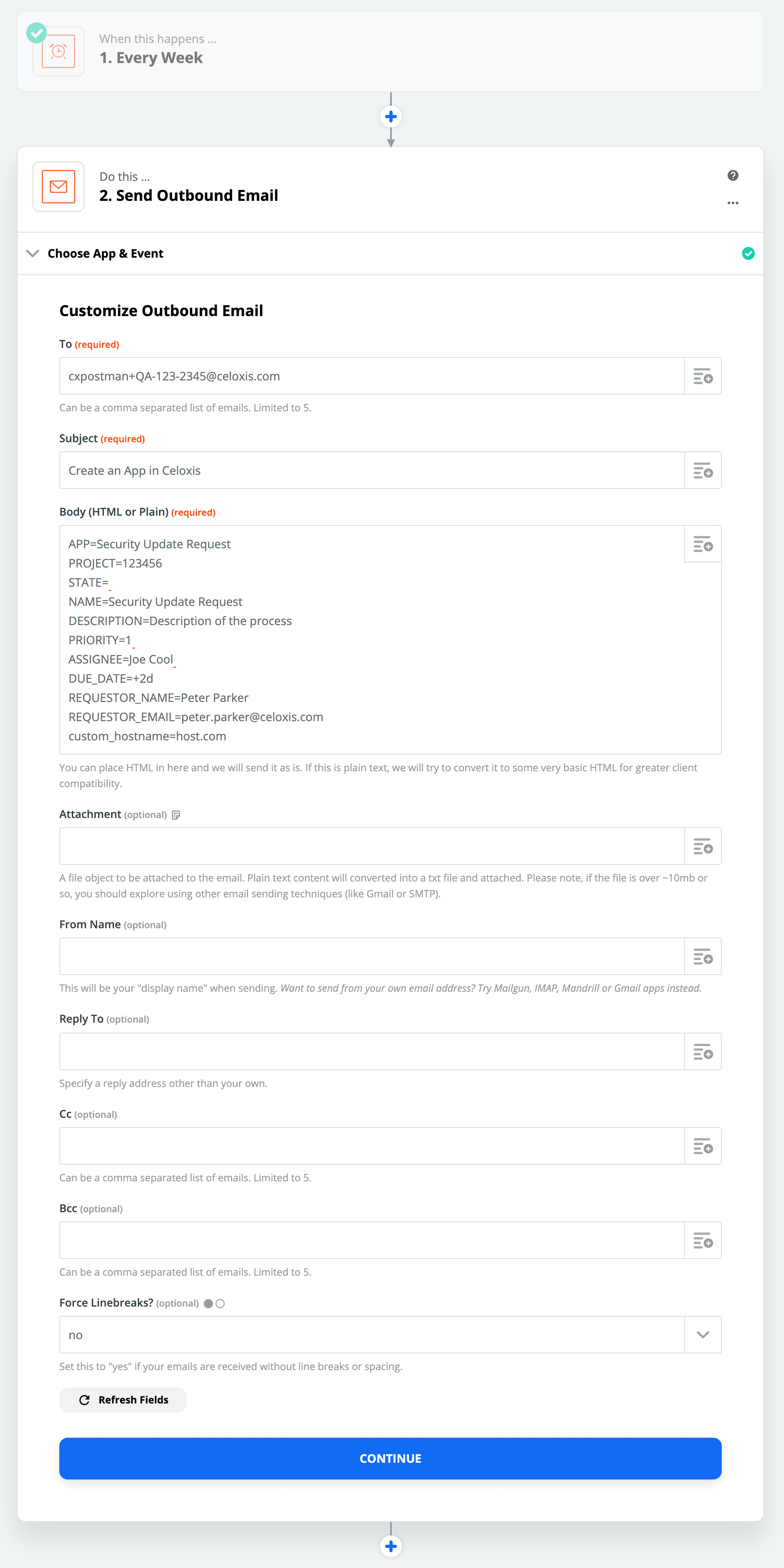
Task: Select filled radio next to Force Linebreaks
Action: 208,1303
